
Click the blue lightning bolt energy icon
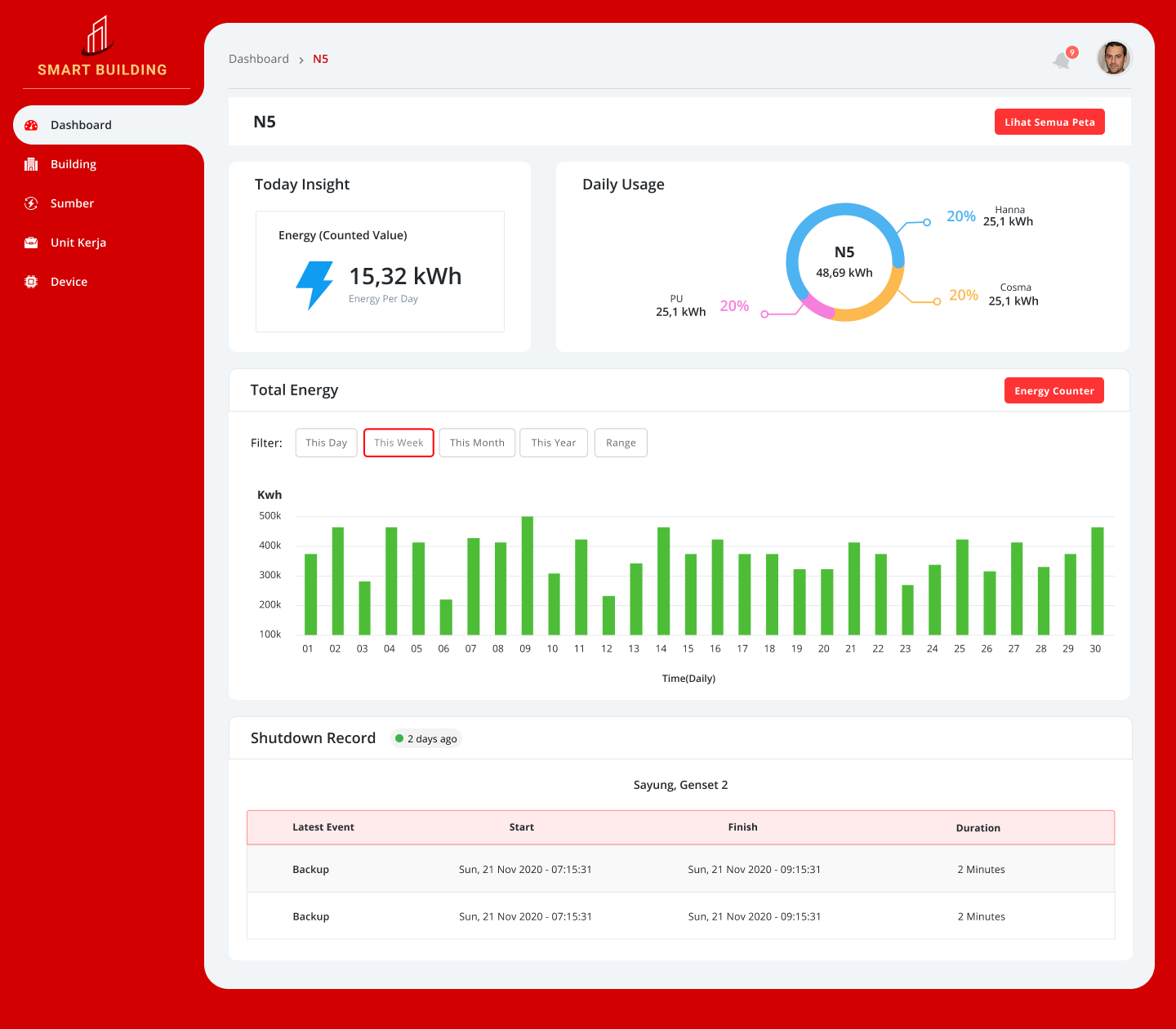tap(314, 284)
